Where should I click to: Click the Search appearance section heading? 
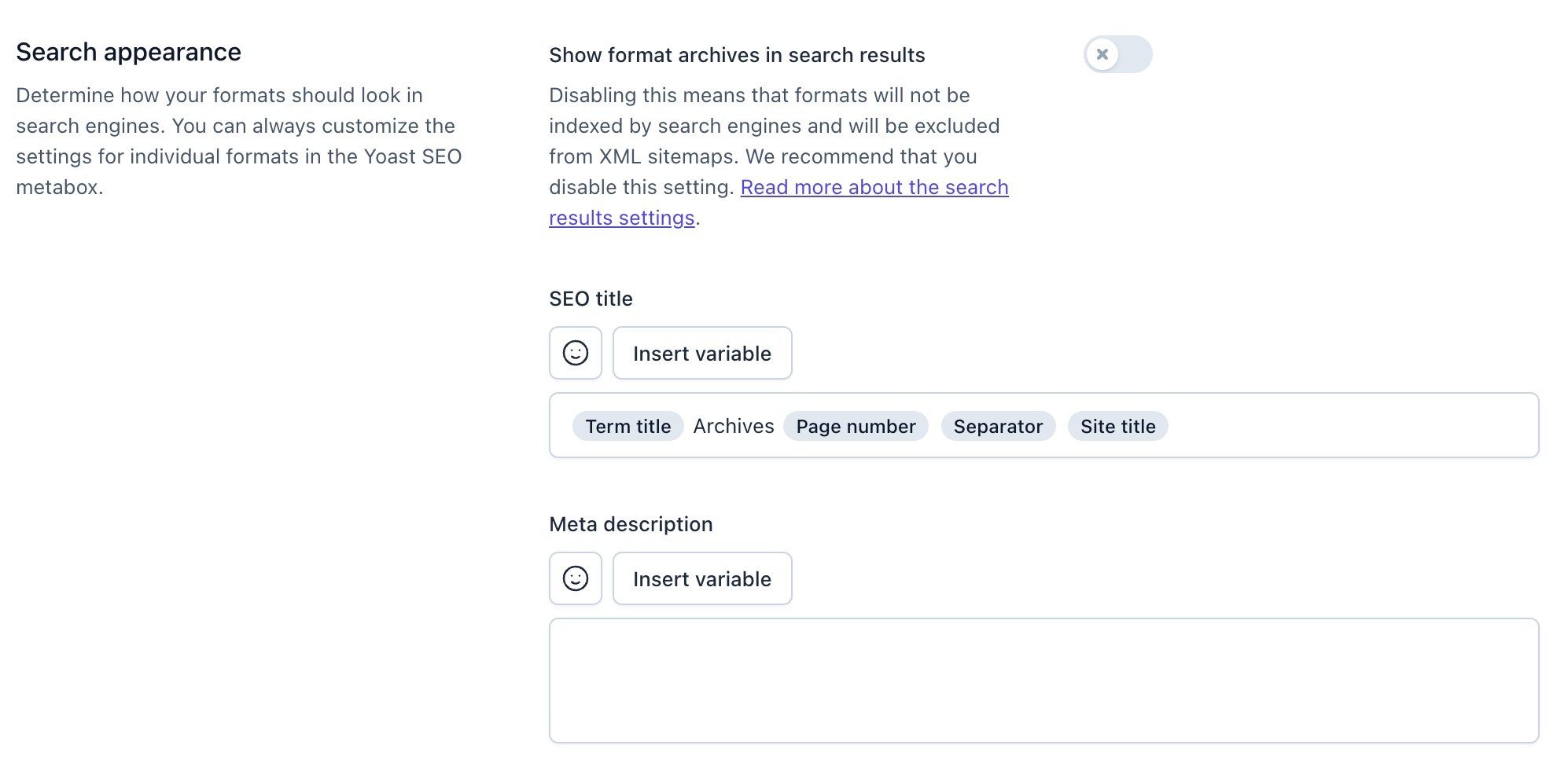tap(128, 52)
